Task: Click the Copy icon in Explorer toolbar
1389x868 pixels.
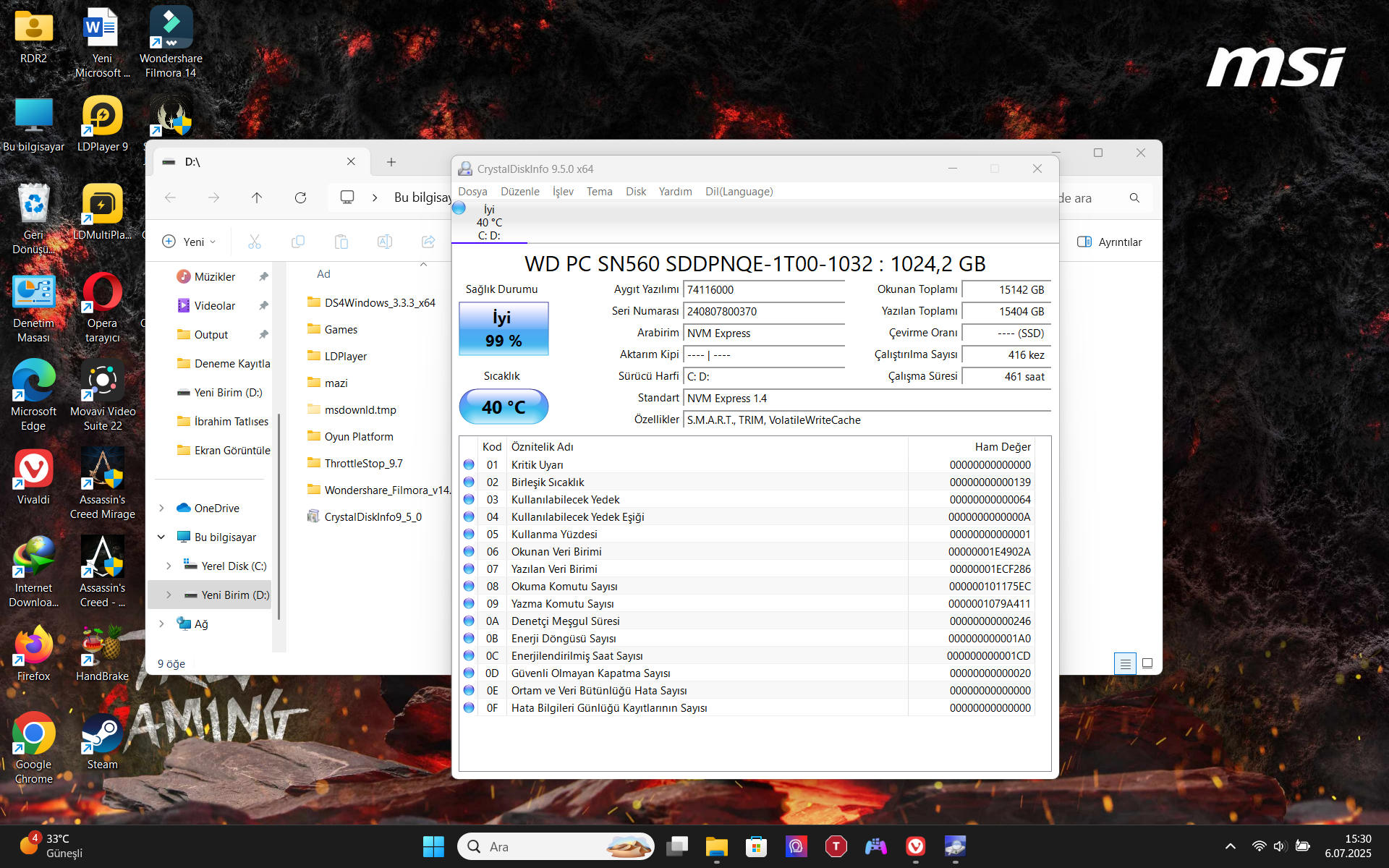Action: [297, 242]
